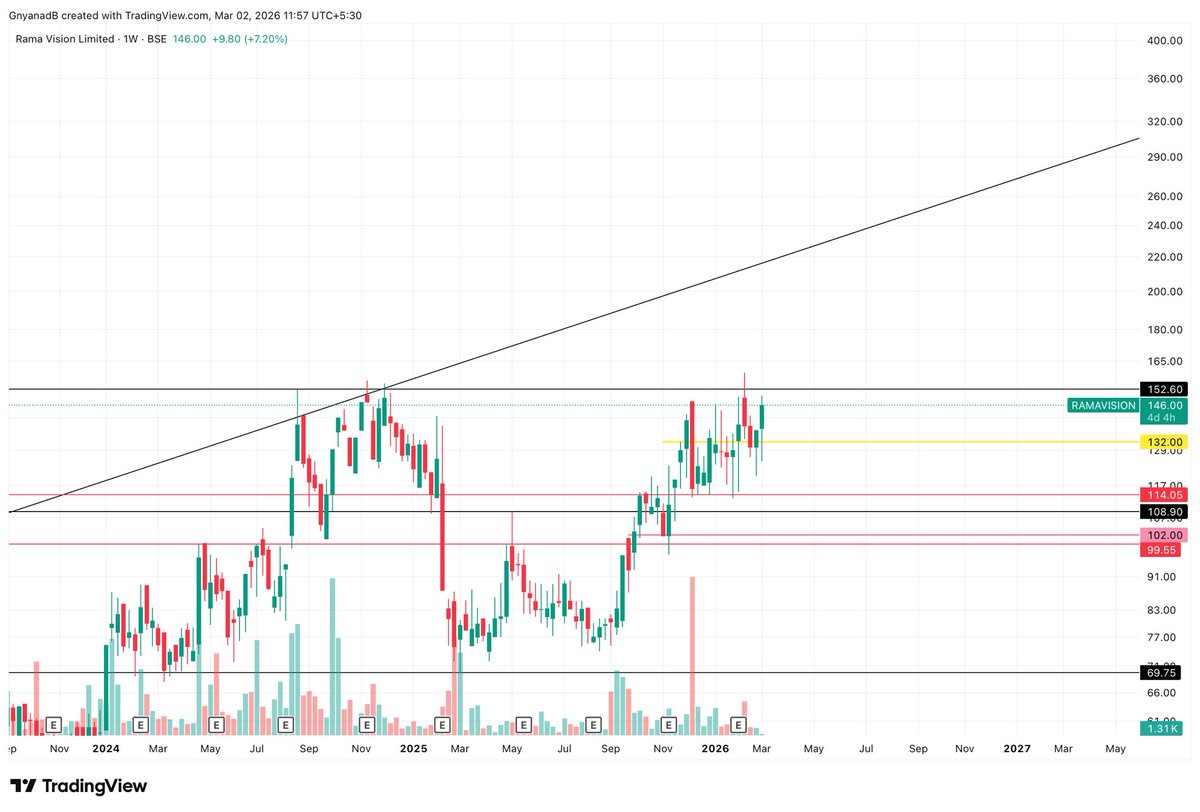
Task: Click the tallest red volume bar
Action: (692, 656)
